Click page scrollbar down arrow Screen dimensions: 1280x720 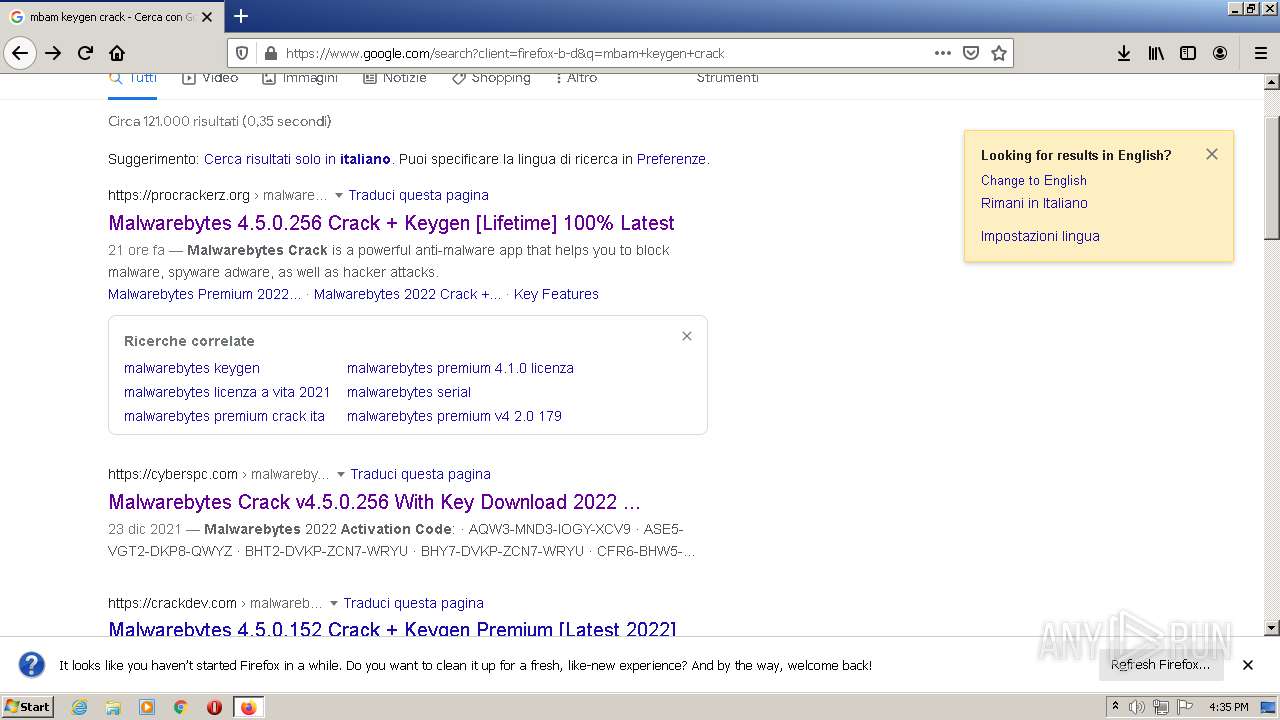click(x=1271, y=628)
